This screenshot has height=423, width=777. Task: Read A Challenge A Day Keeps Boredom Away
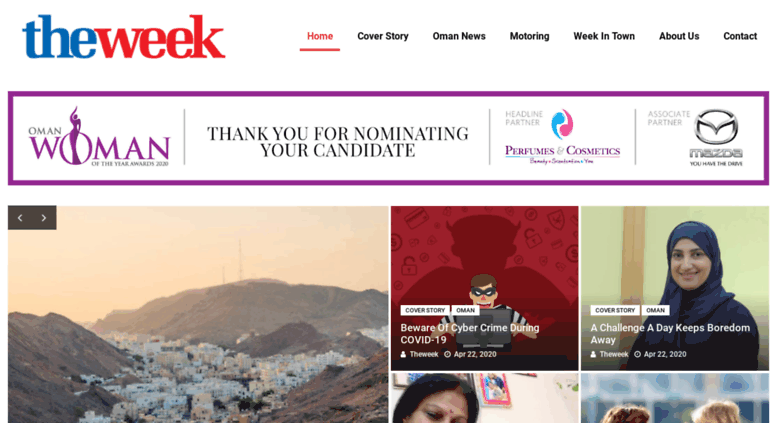[x=670, y=334]
